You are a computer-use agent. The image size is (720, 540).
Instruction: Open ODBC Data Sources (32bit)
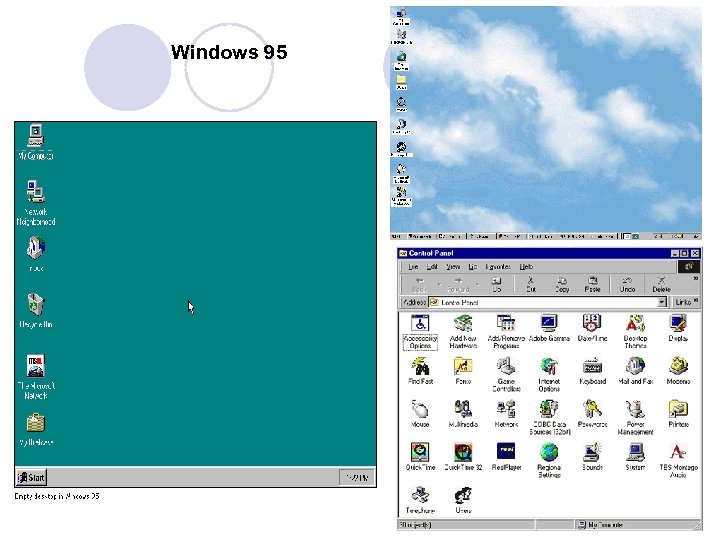point(549,417)
